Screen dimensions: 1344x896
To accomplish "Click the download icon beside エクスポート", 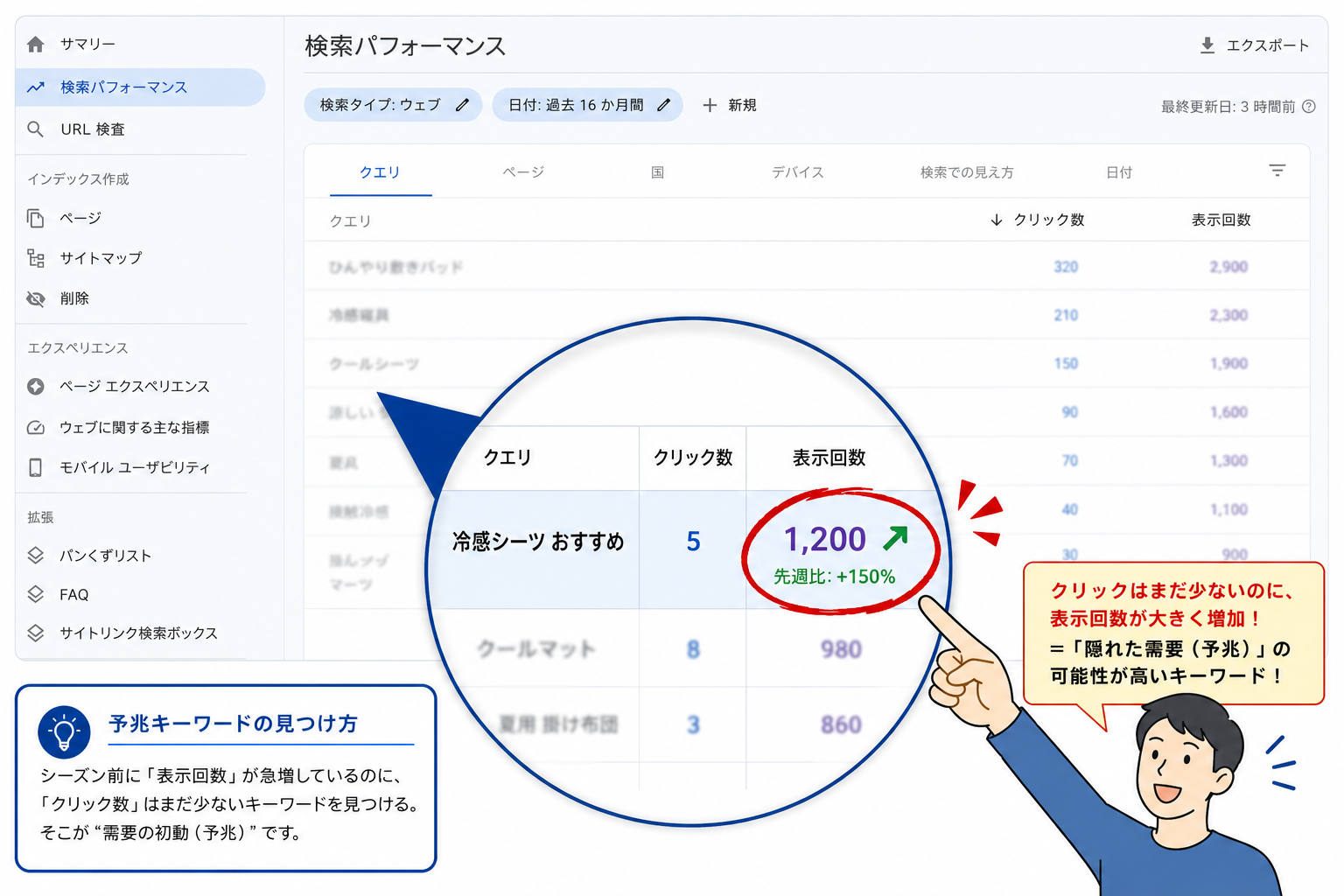I will pos(1207,45).
